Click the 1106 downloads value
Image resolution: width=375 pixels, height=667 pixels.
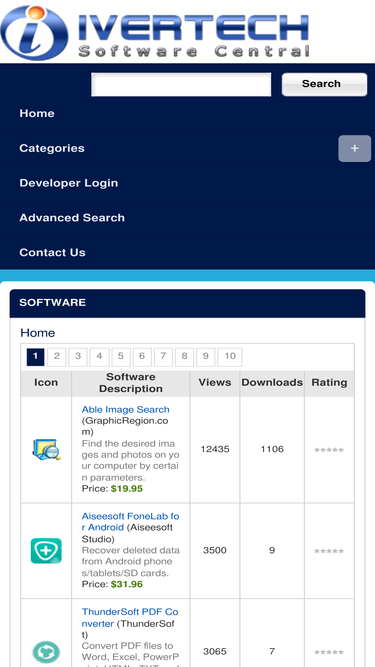(x=272, y=449)
